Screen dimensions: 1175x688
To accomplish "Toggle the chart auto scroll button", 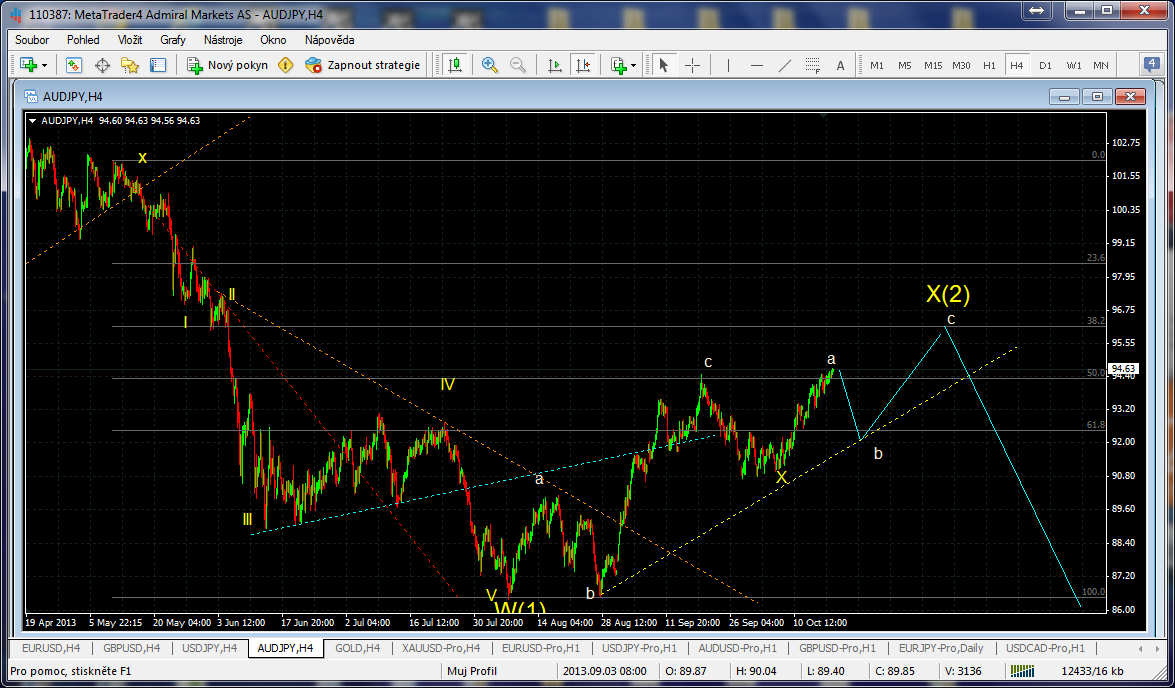I will pyautogui.click(x=555, y=65).
